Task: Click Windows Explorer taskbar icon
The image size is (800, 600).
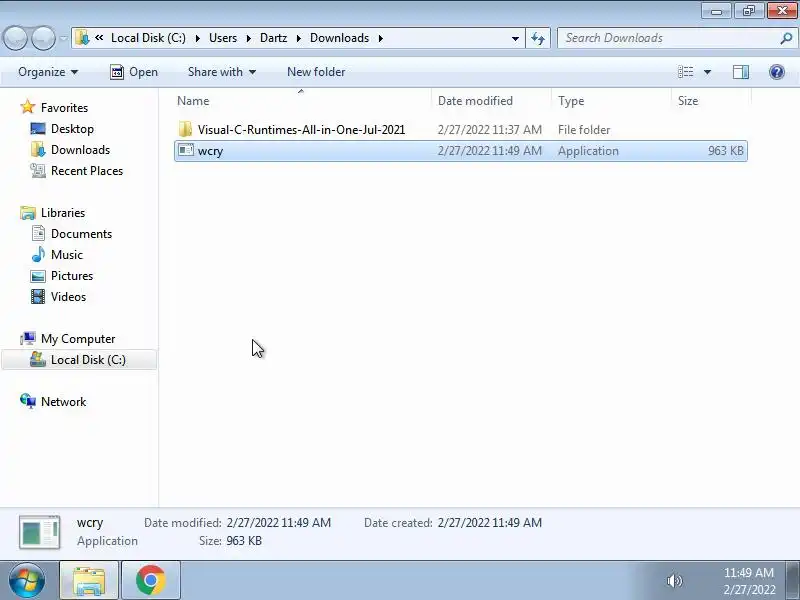Action: pos(89,580)
